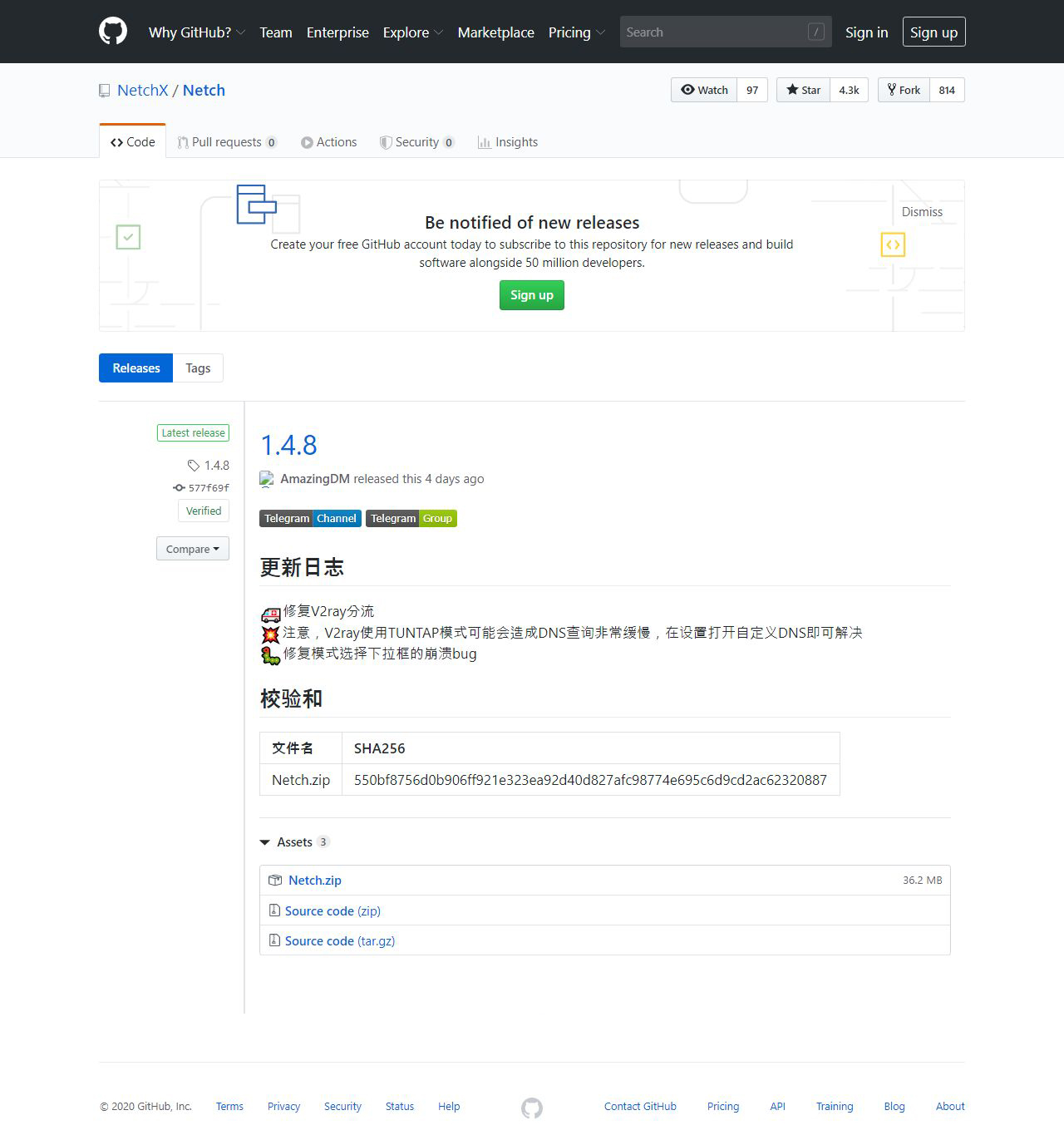
Task: Open the Contact GitHub footer link
Action: [x=640, y=1107]
